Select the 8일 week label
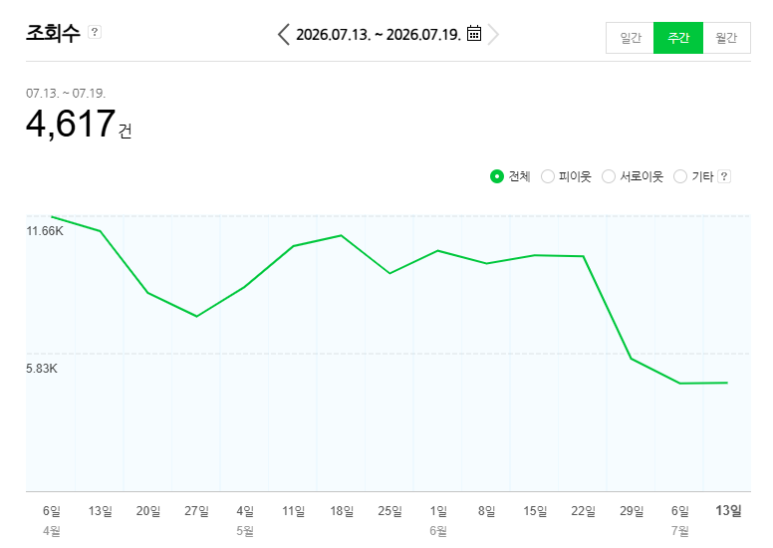The width and height of the screenshot is (773, 548). pos(487,511)
